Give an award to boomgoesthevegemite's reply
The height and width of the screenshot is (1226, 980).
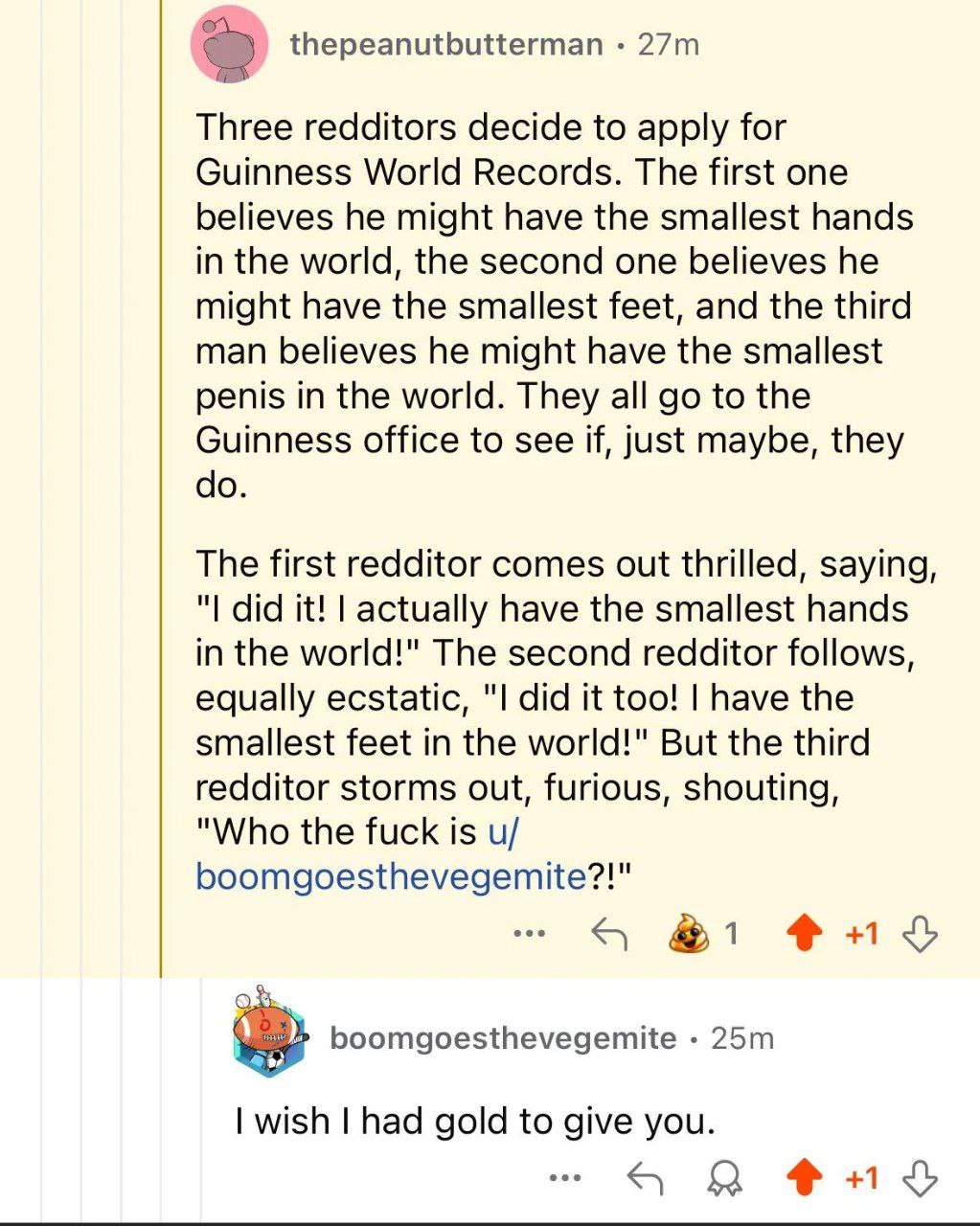coord(725,1180)
